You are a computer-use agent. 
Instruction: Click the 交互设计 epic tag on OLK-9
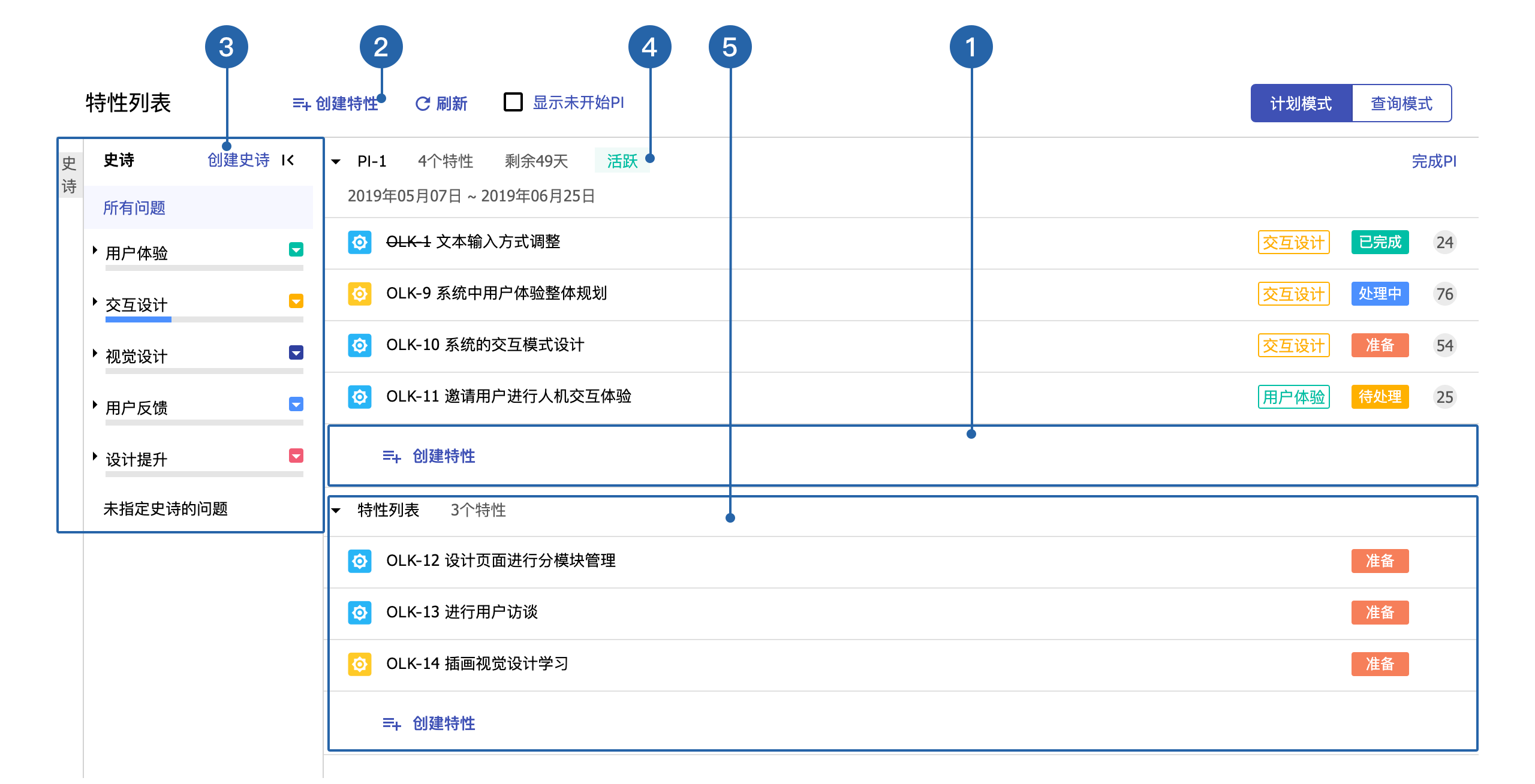1293,294
